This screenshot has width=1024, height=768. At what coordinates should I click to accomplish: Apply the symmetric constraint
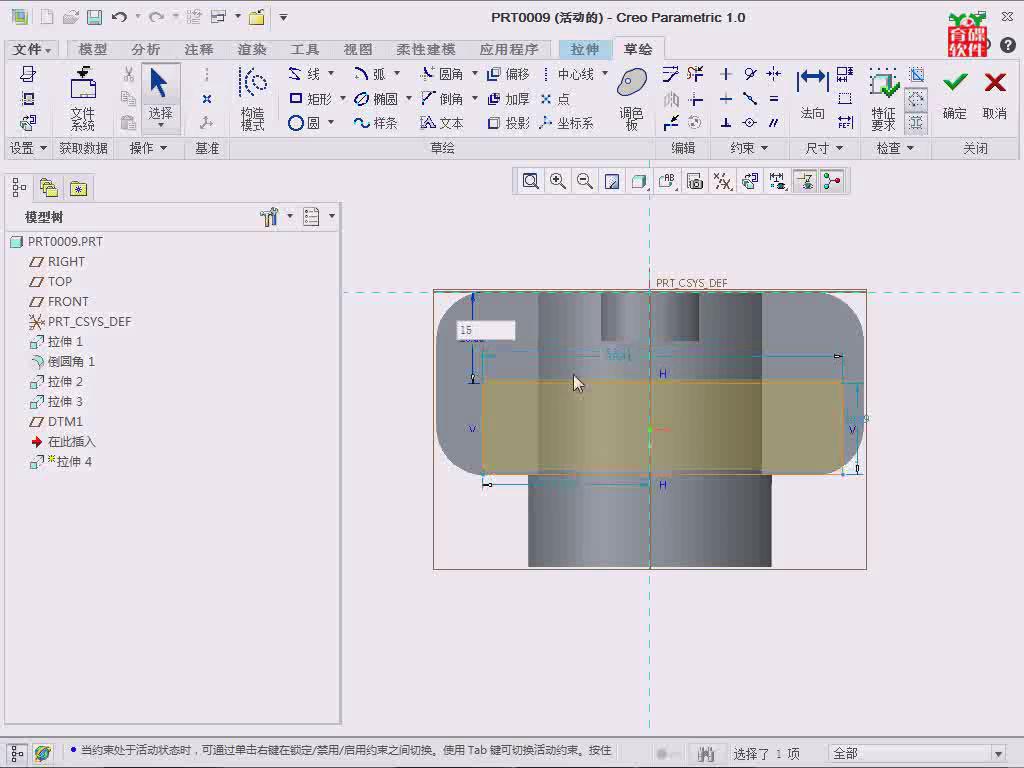[x=774, y=74]
